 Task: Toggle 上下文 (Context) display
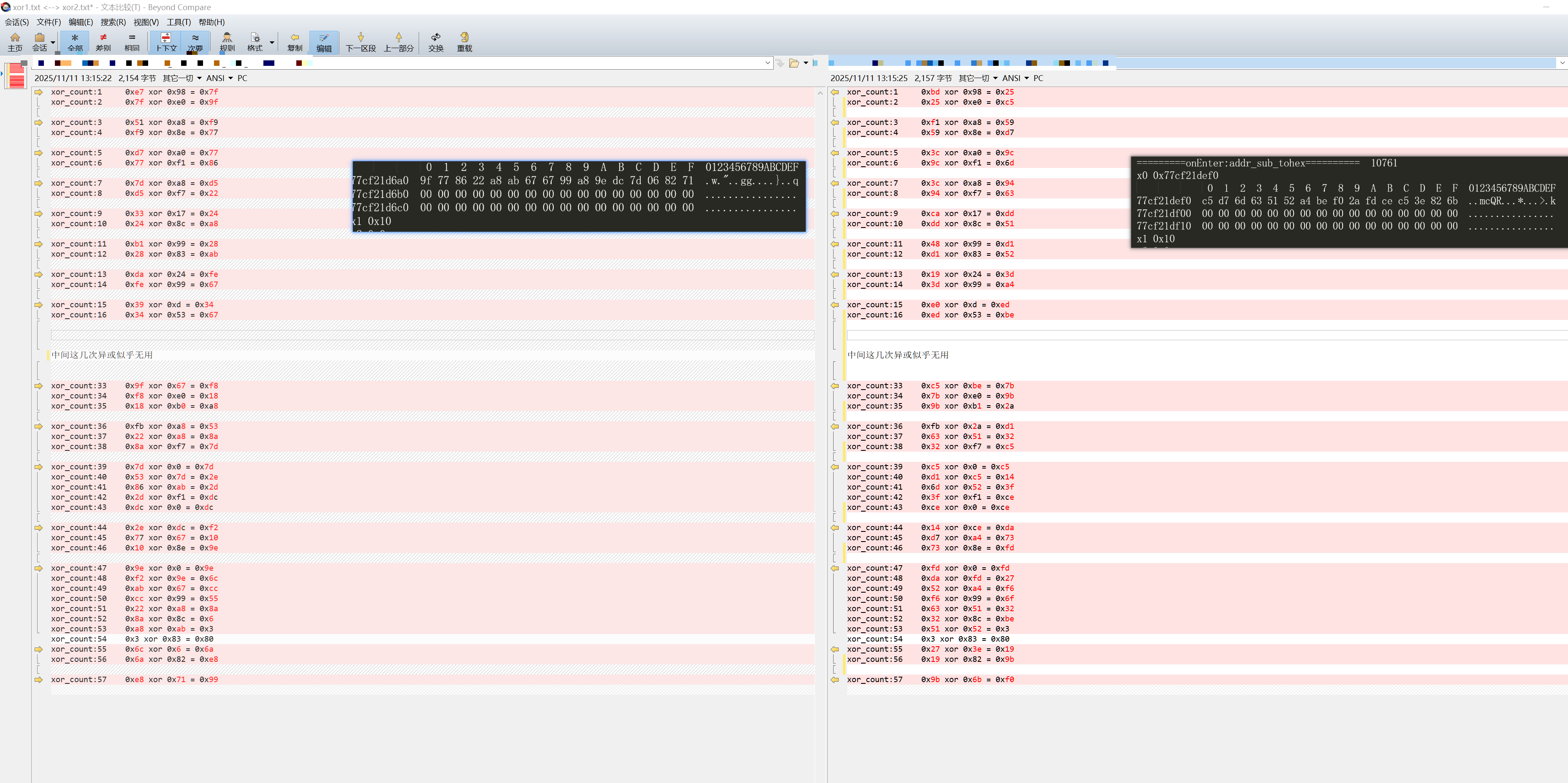[165, 42]
